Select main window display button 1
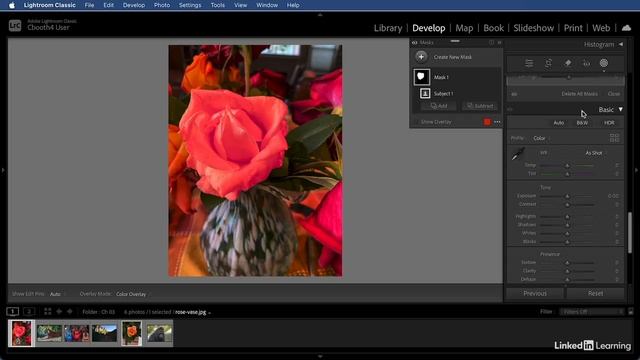The width and height of the screenshot is (640, 360). (13, 312)
